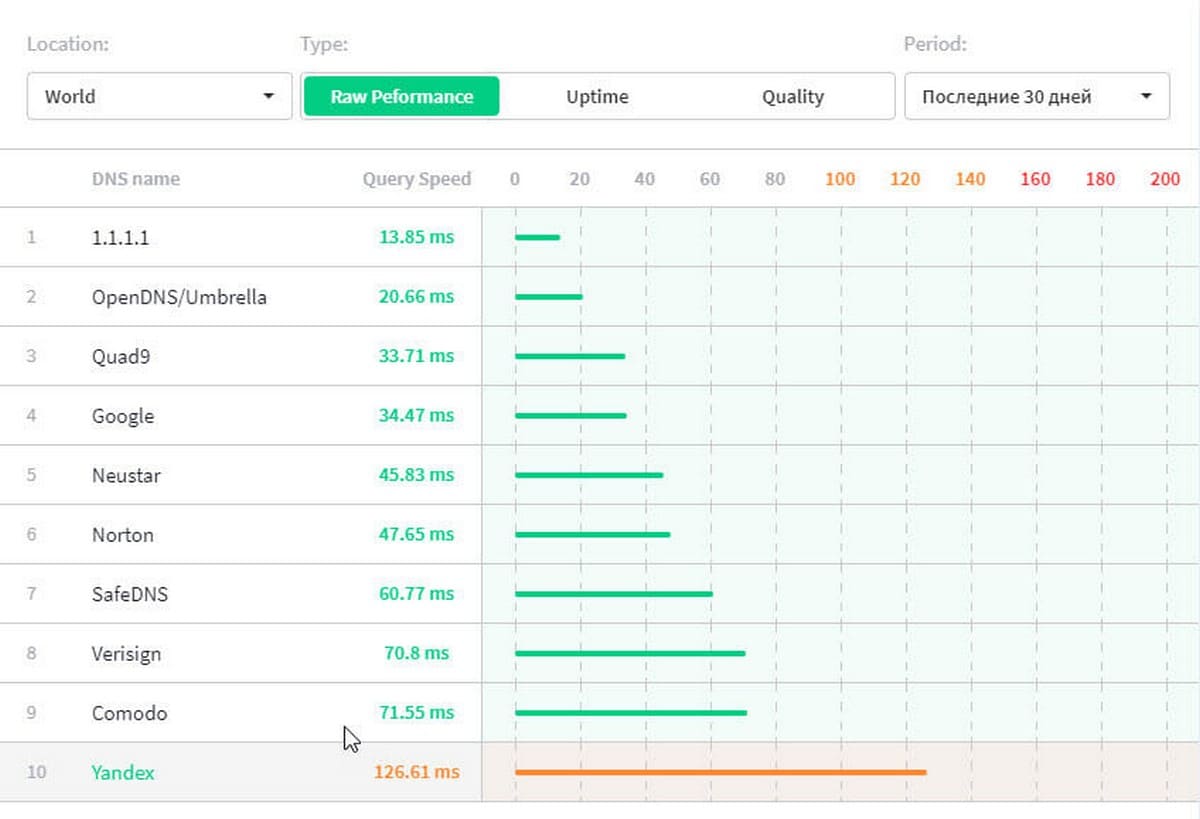Click the OpenDNS/Umbrella entry
Viewport: 1200px width, 819px height.
[x=179, y=297]
